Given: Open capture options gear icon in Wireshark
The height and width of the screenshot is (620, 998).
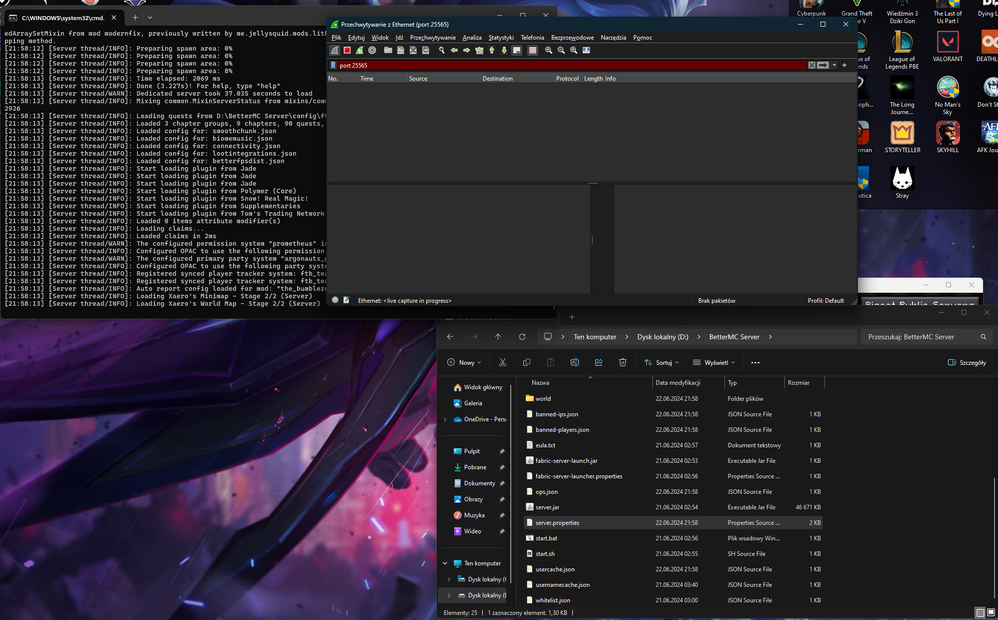Looking at the screenshot, I should 372,50.
